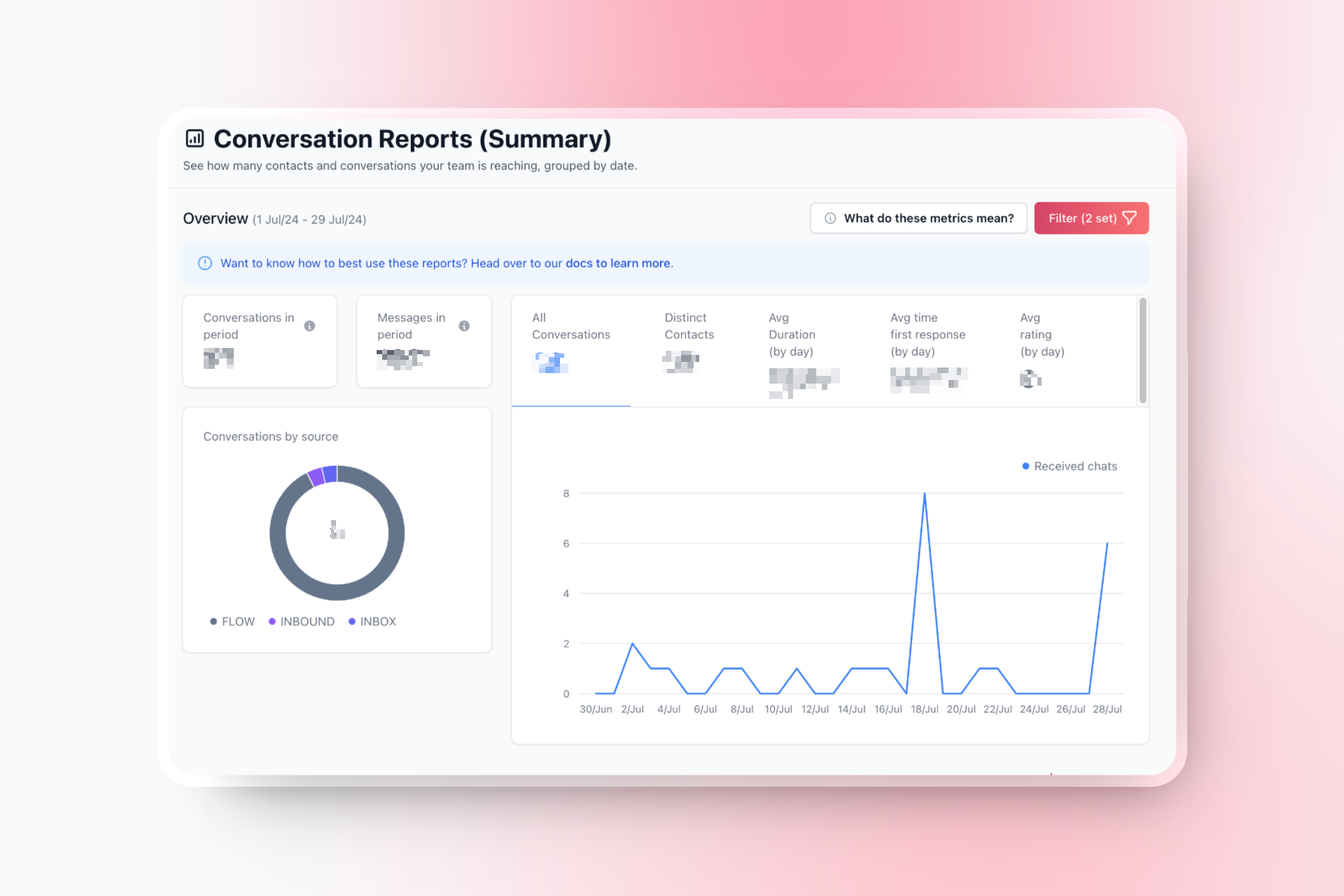Click the info icon next to What do these metrics mean
The width and height of the screenshot is (1344, 896).
click(830, 218)
